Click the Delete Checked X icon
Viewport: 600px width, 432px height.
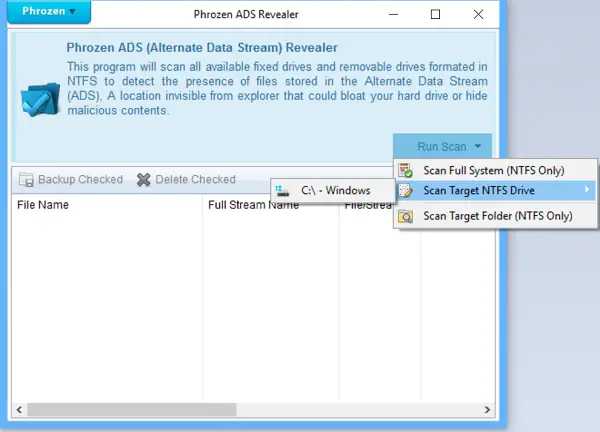[x=143, y=179]
